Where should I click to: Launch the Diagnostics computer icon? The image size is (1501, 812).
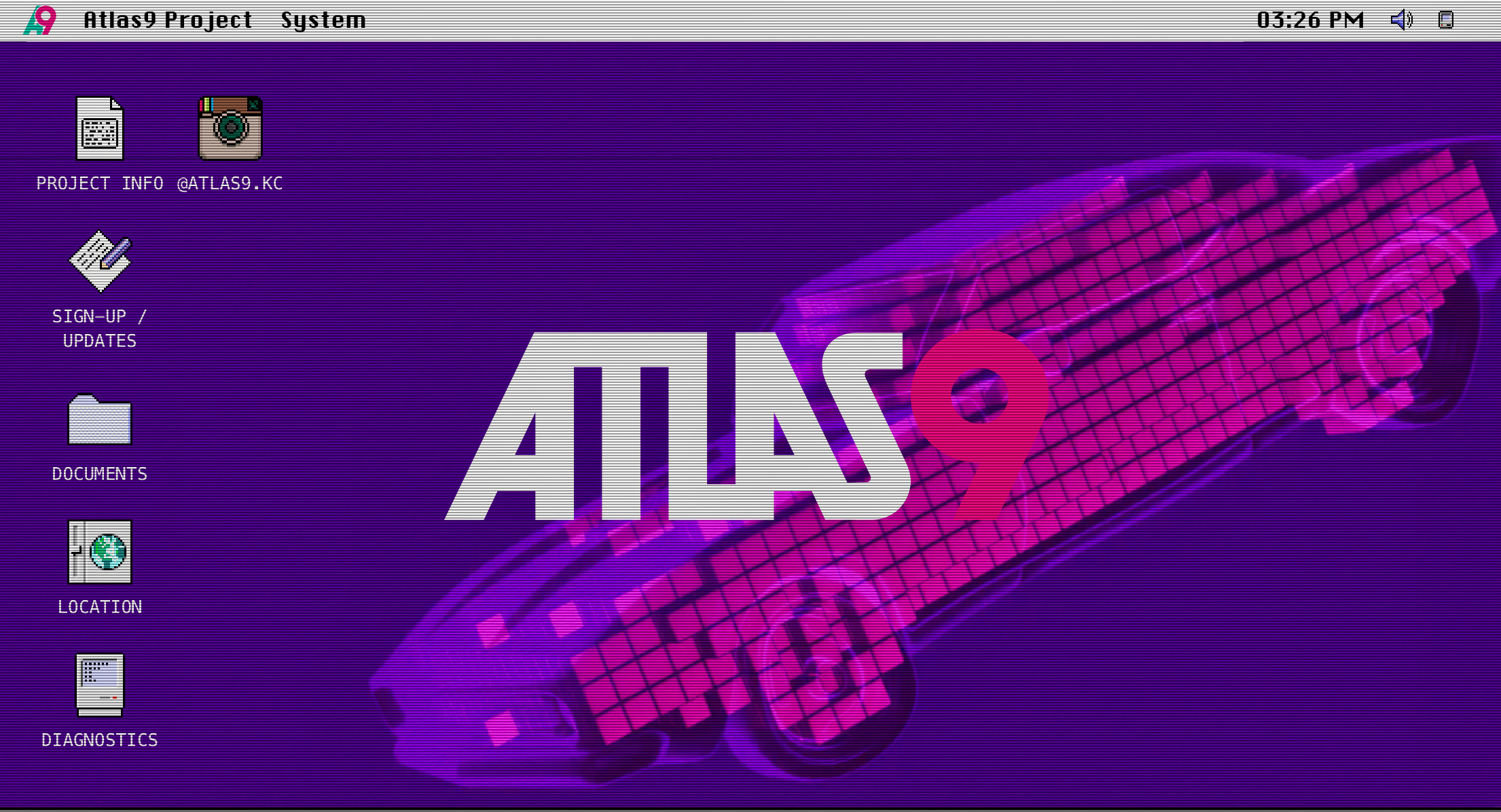click(x=100, y=685)
